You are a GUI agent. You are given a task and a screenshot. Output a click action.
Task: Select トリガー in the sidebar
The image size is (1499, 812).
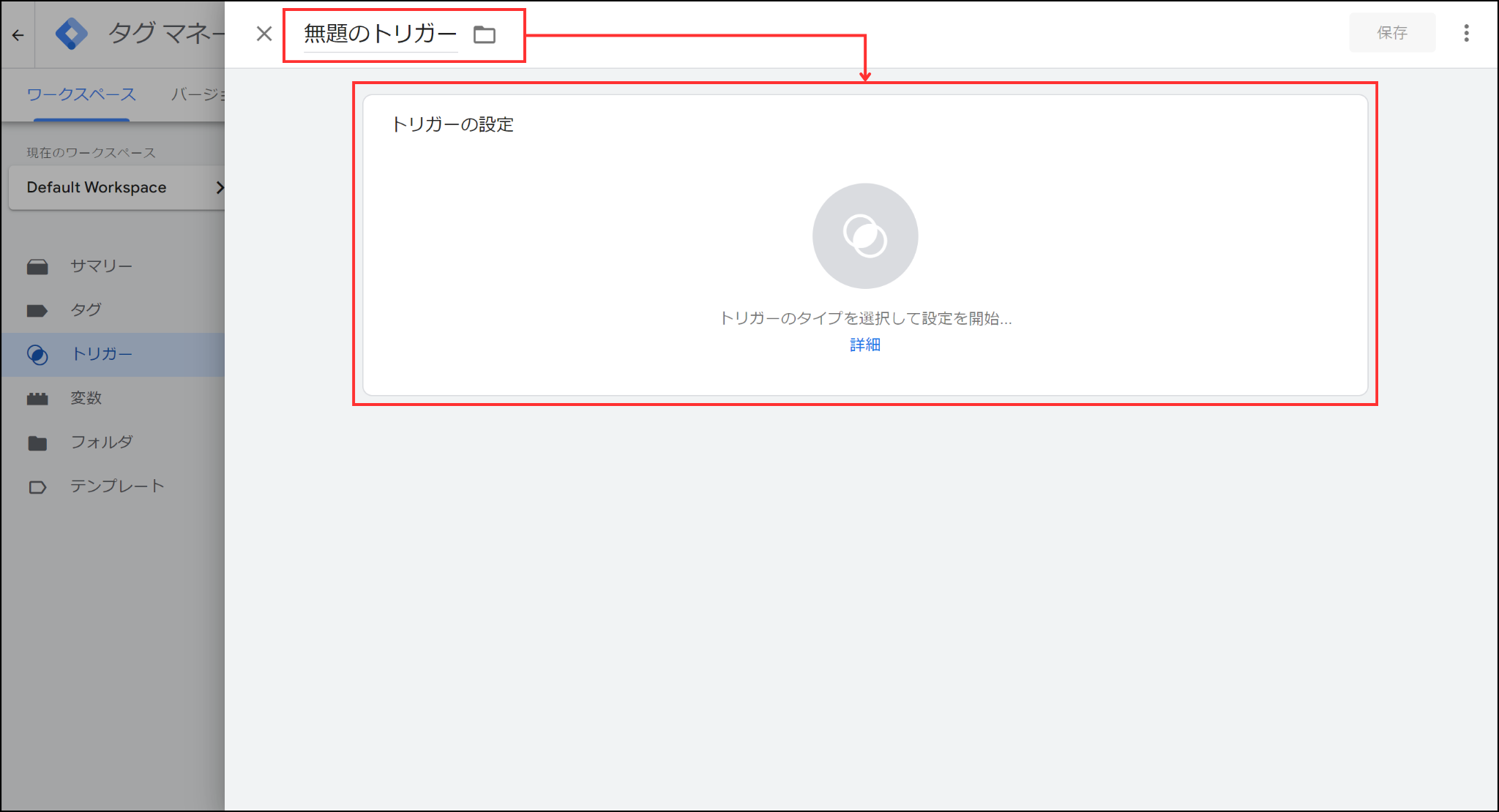click(x=113, y=355)
